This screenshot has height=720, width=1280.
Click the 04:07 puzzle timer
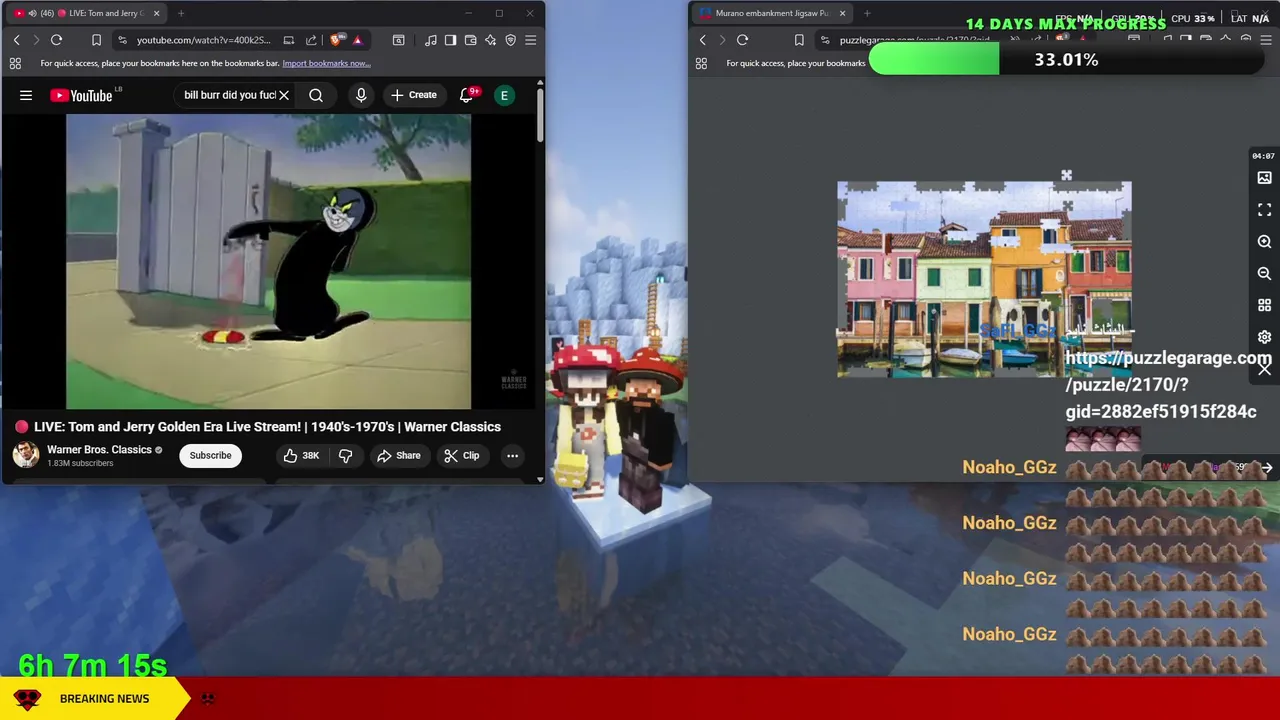(1263, 156)
